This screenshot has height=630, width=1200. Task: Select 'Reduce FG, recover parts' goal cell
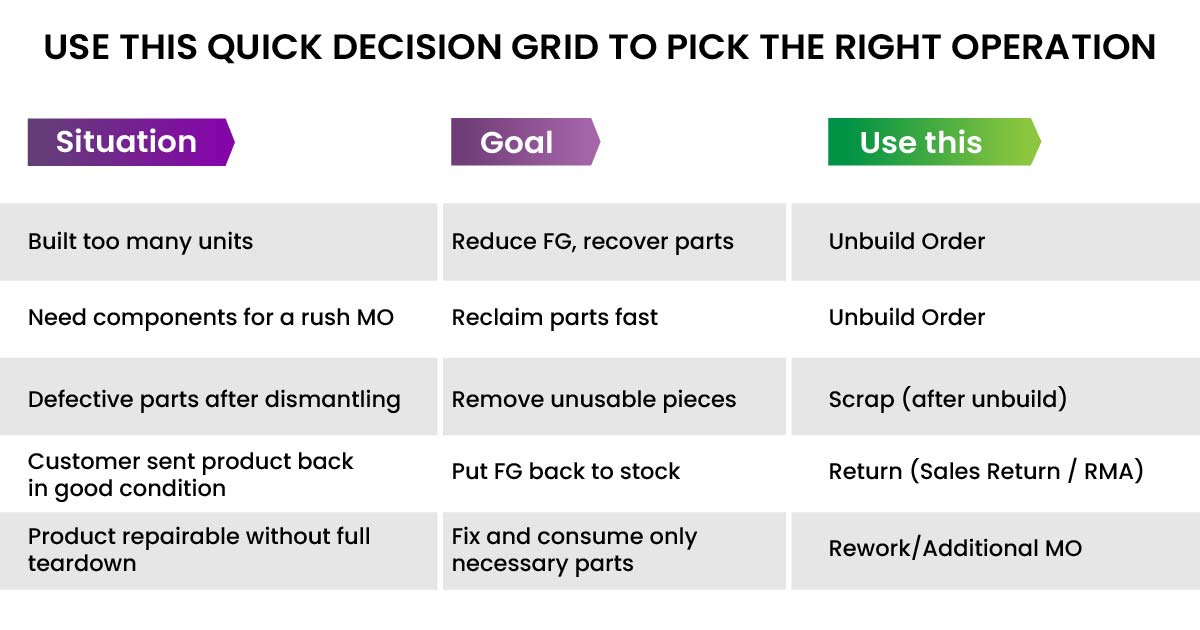[x=592, y=241]
